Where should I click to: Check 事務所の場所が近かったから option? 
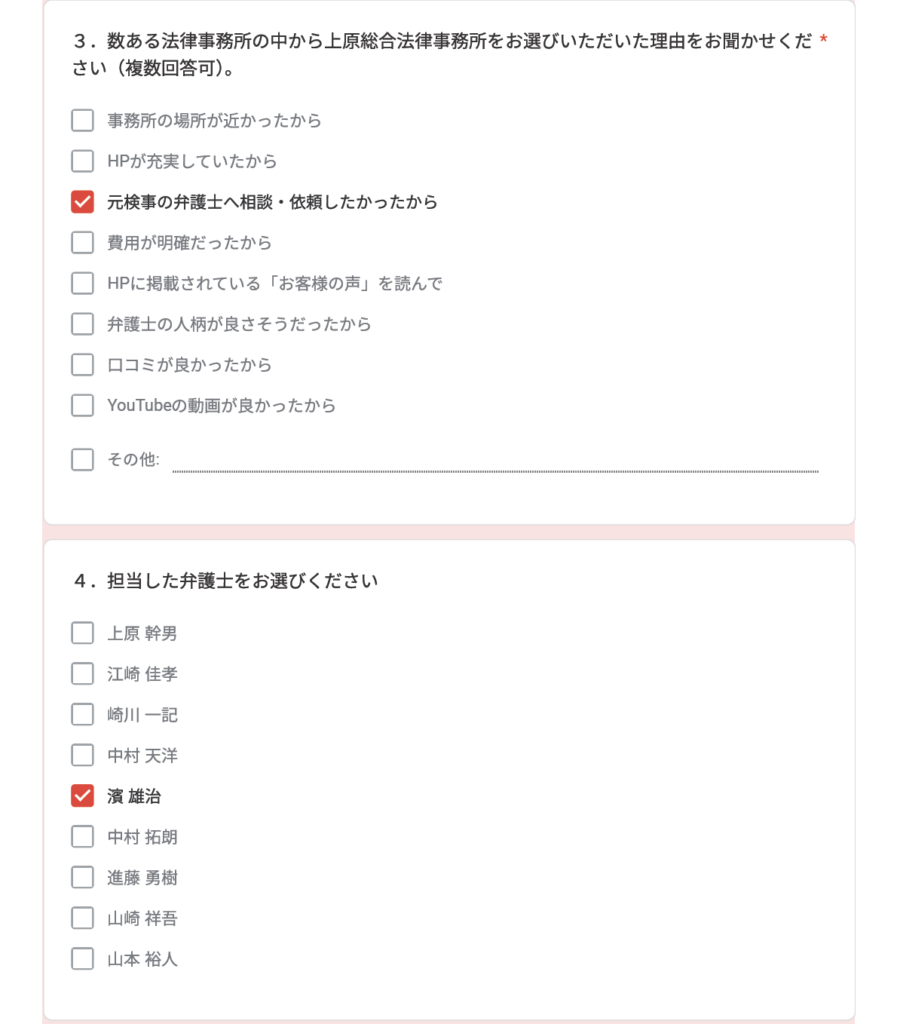[82, 120]
